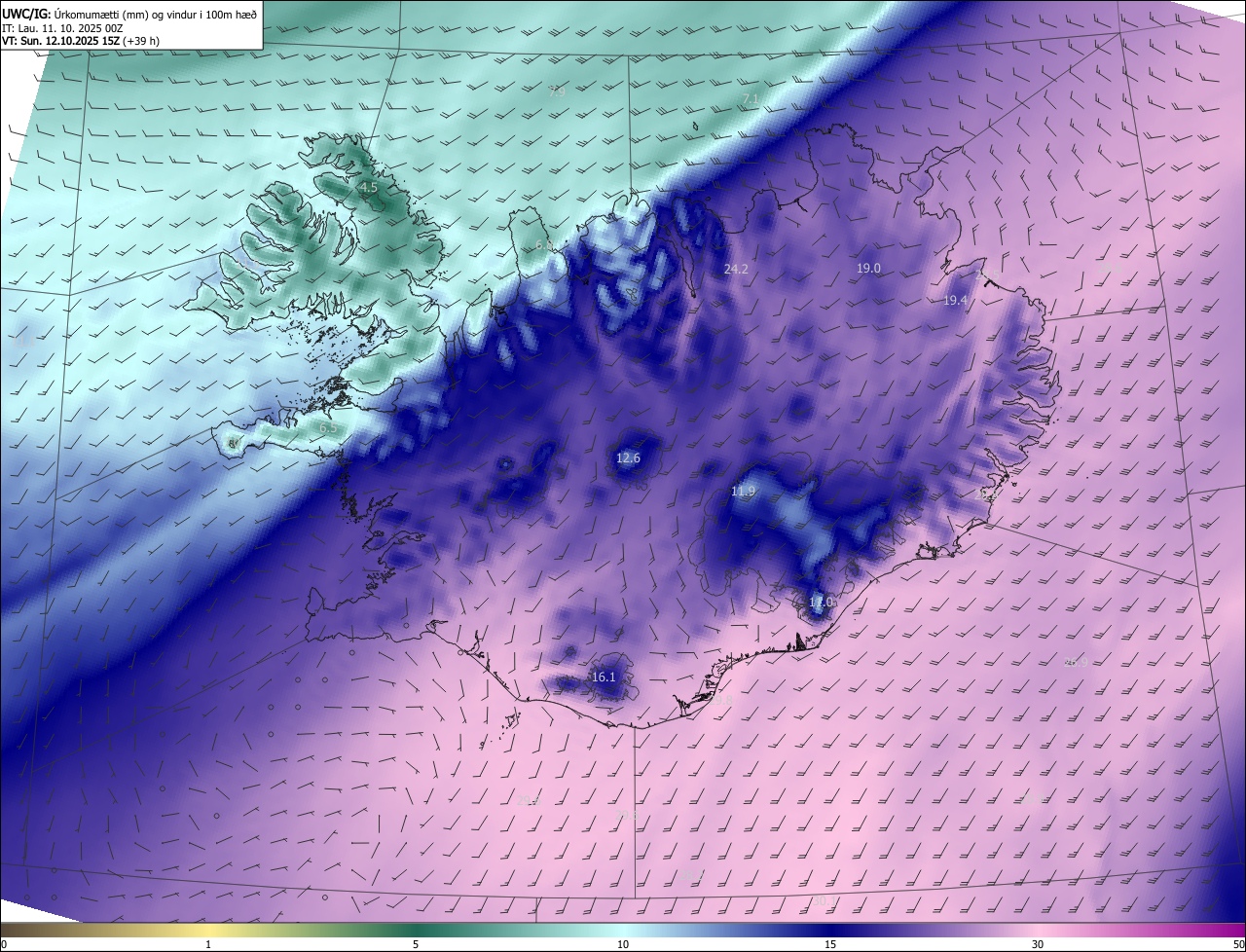Click the 7.1 precipitation value

[751, 99]
